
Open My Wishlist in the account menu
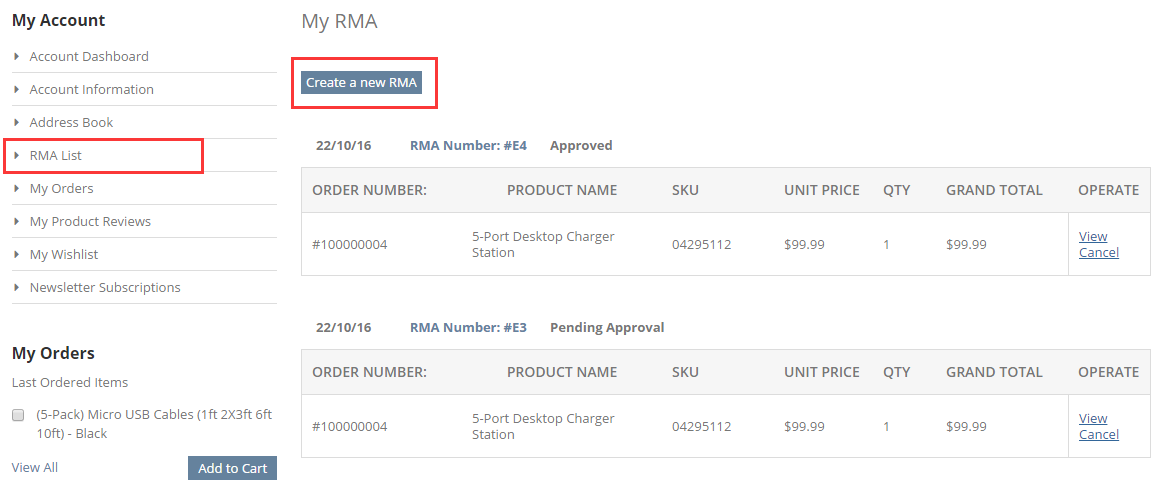[x=63, y=254]
